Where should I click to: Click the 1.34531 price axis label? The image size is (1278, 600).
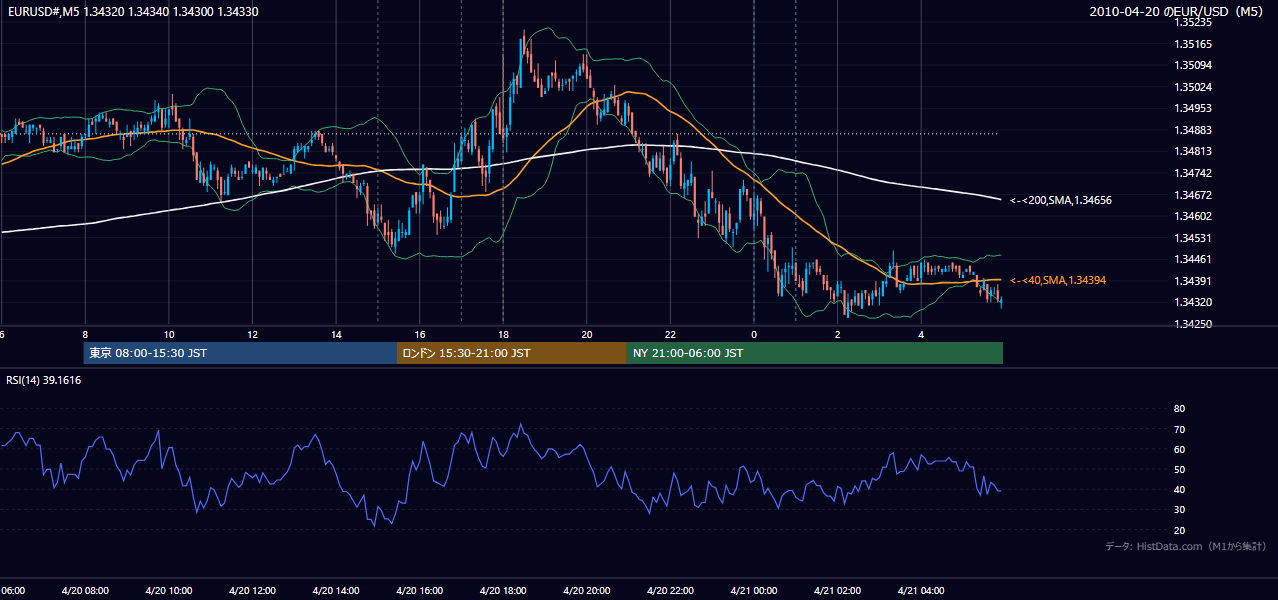pos(1193,238)
